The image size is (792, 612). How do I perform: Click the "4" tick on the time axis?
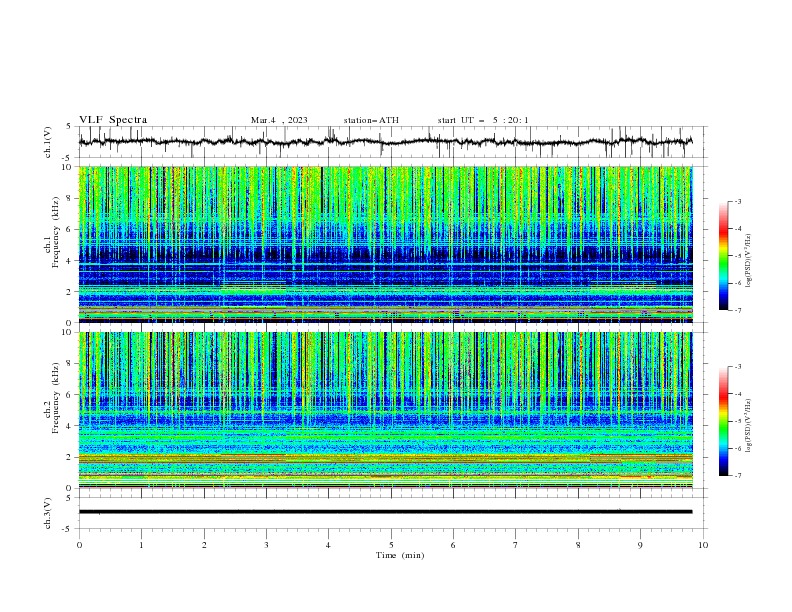tap(328, 545)
